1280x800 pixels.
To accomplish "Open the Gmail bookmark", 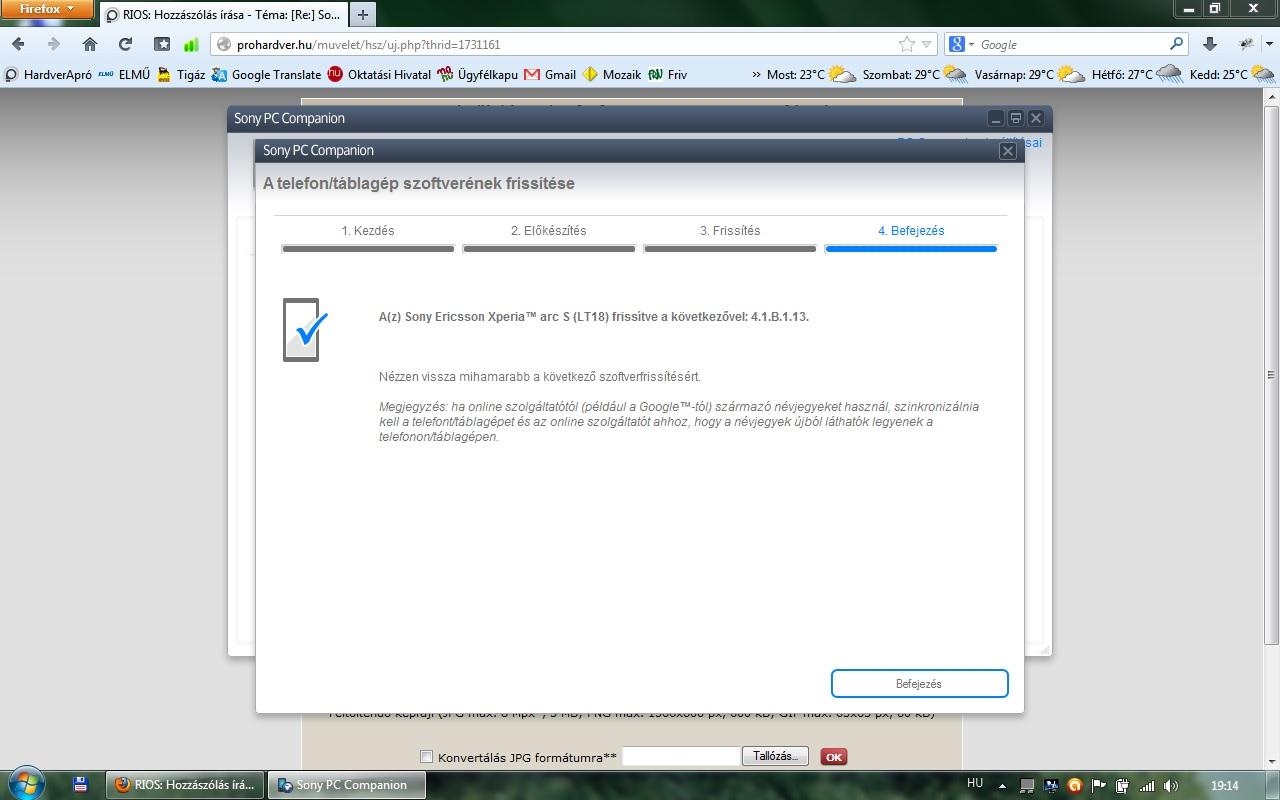I will point(550,74).
